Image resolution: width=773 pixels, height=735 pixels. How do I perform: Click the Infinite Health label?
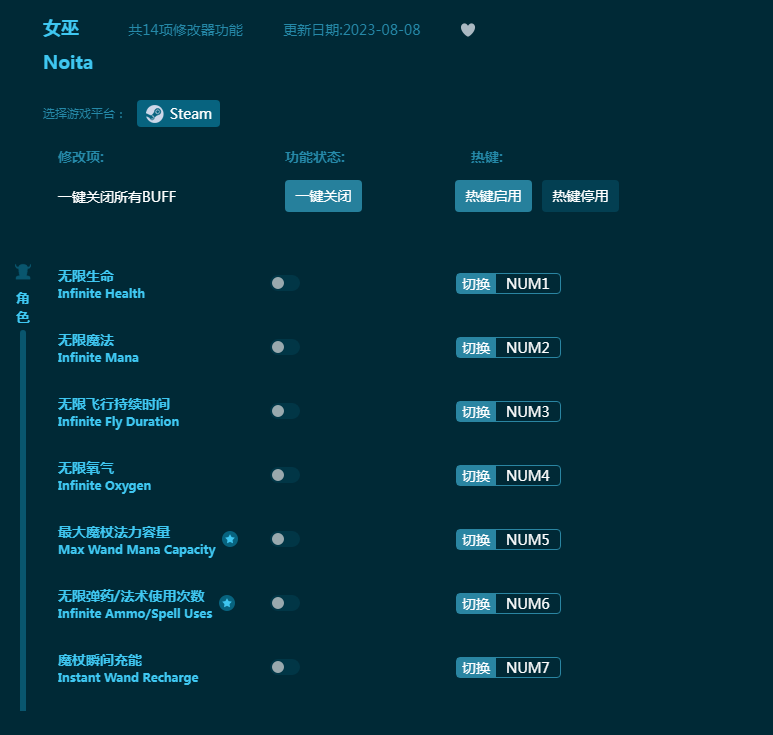101,294
